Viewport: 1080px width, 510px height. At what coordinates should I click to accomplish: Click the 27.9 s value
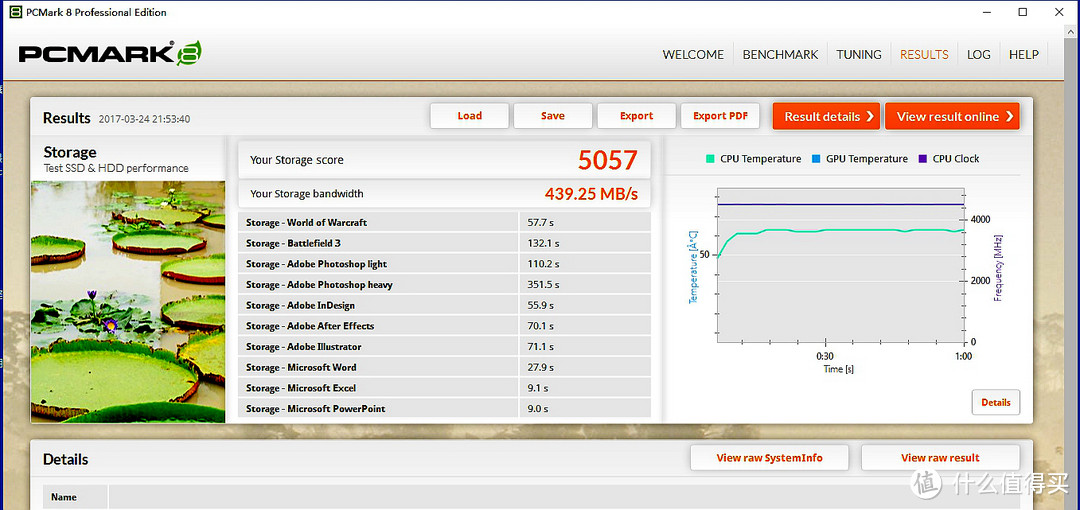[540, 367]
